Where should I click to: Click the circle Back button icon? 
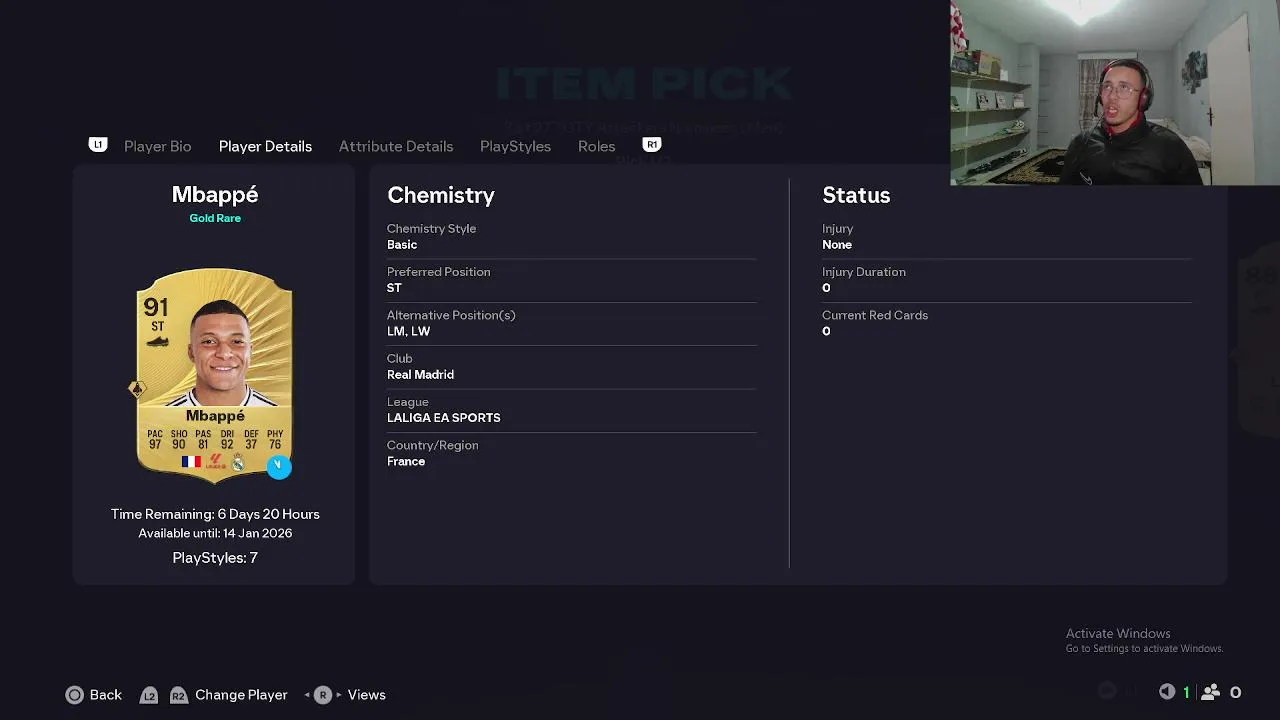[75, 695]
